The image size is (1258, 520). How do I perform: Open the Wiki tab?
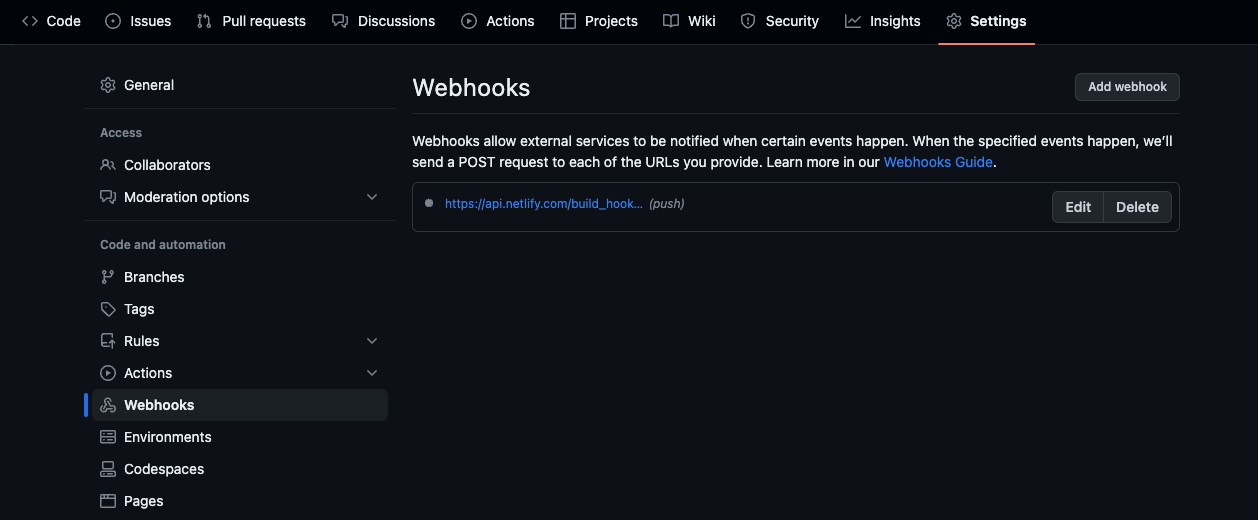coord(689,21)
